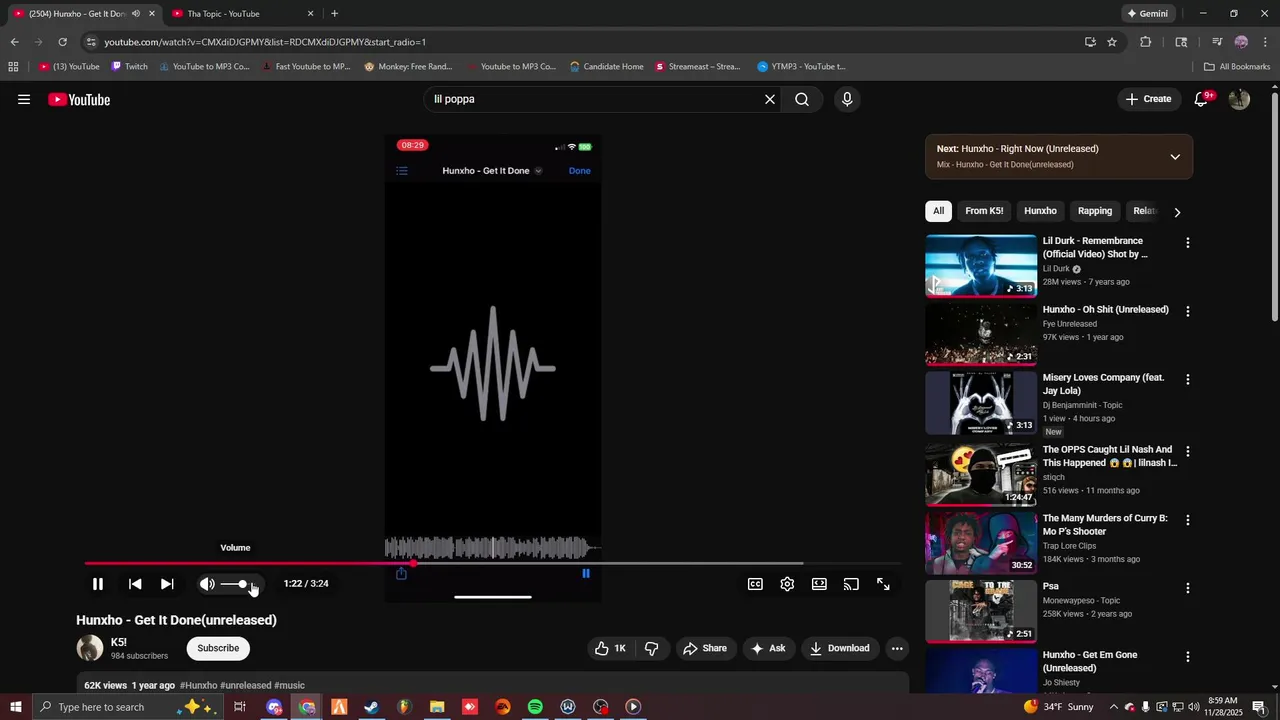The width and height of the screenshot is (1280, 720).
Task: Like this video
Action: (610, 648)
